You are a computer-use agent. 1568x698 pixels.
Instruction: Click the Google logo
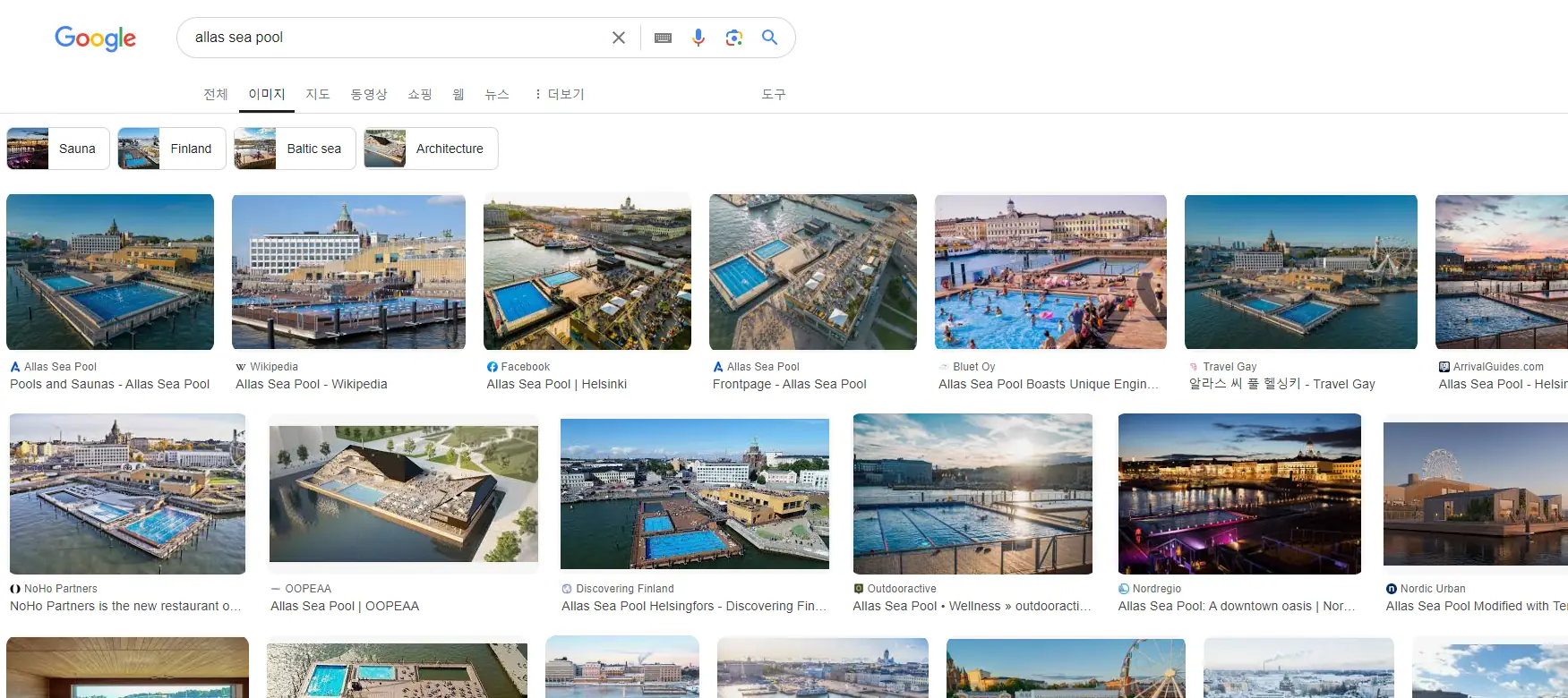(x=95, y=38)
